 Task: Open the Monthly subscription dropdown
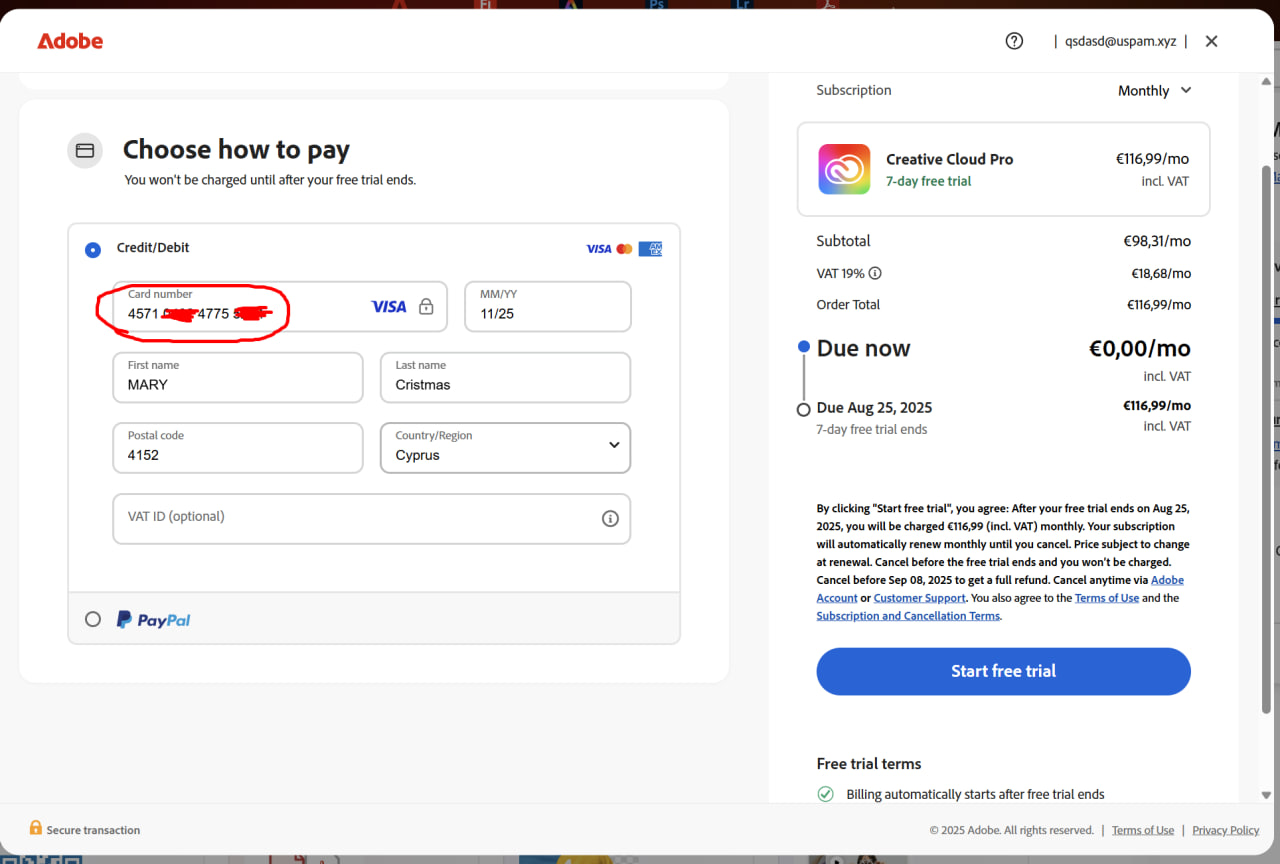1154,90
